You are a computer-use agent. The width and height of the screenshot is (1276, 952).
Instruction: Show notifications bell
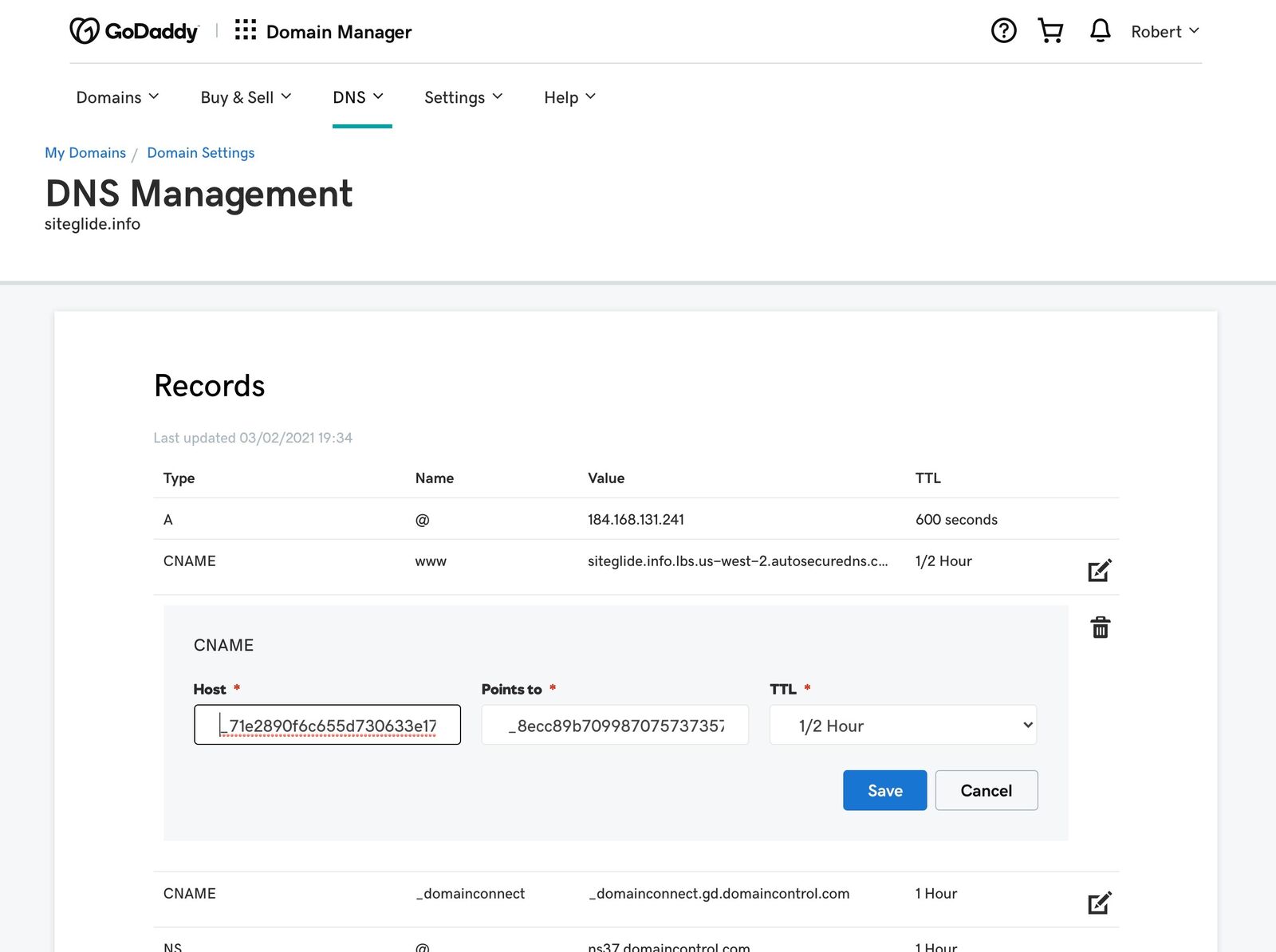tap(1100, 31)
